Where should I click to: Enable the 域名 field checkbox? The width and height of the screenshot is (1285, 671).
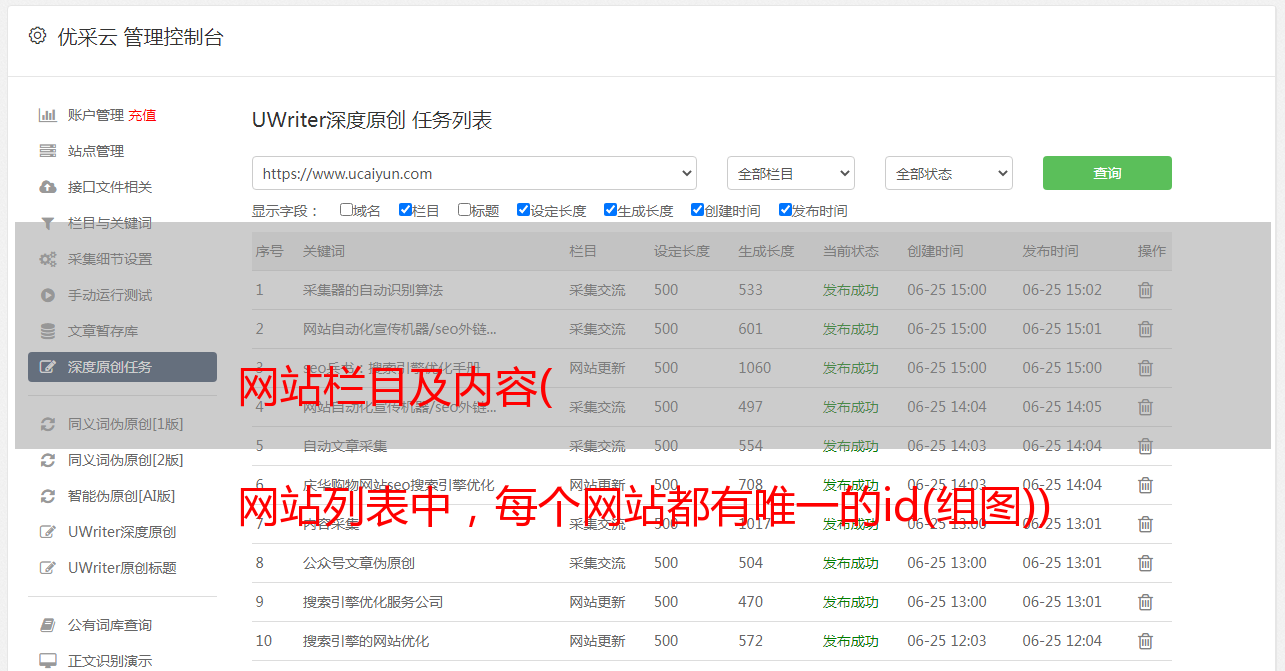click(346, 210)
